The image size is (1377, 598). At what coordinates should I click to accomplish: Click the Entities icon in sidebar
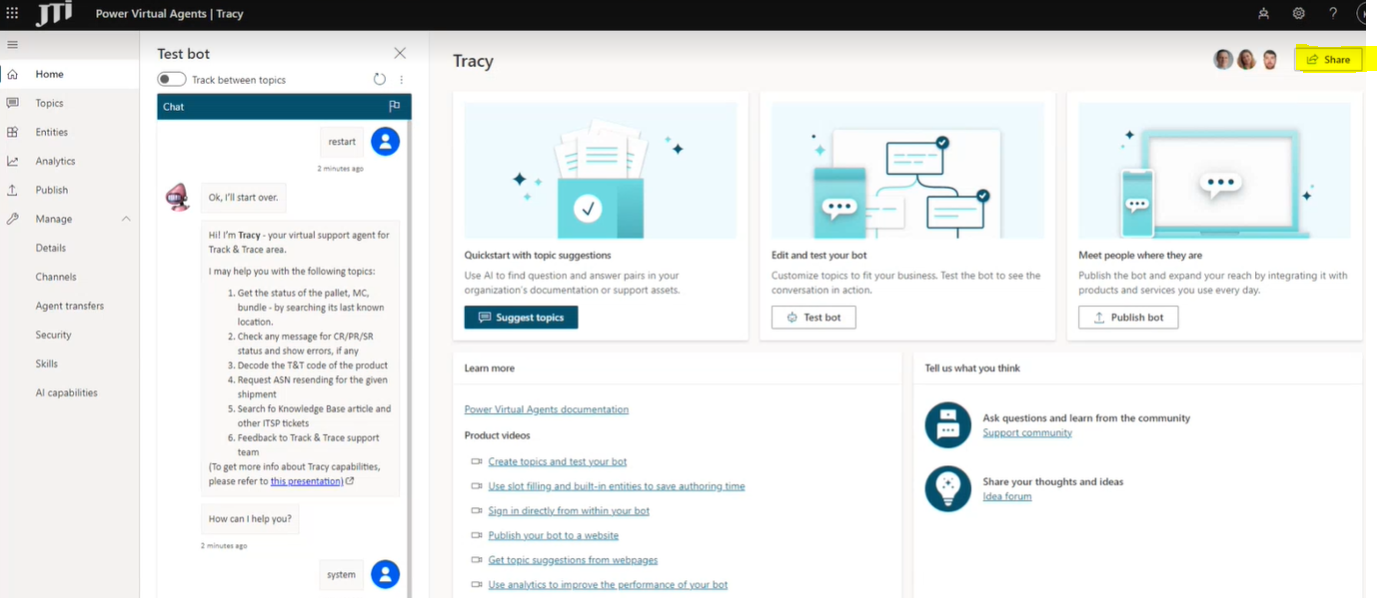(x=12, y=132)
